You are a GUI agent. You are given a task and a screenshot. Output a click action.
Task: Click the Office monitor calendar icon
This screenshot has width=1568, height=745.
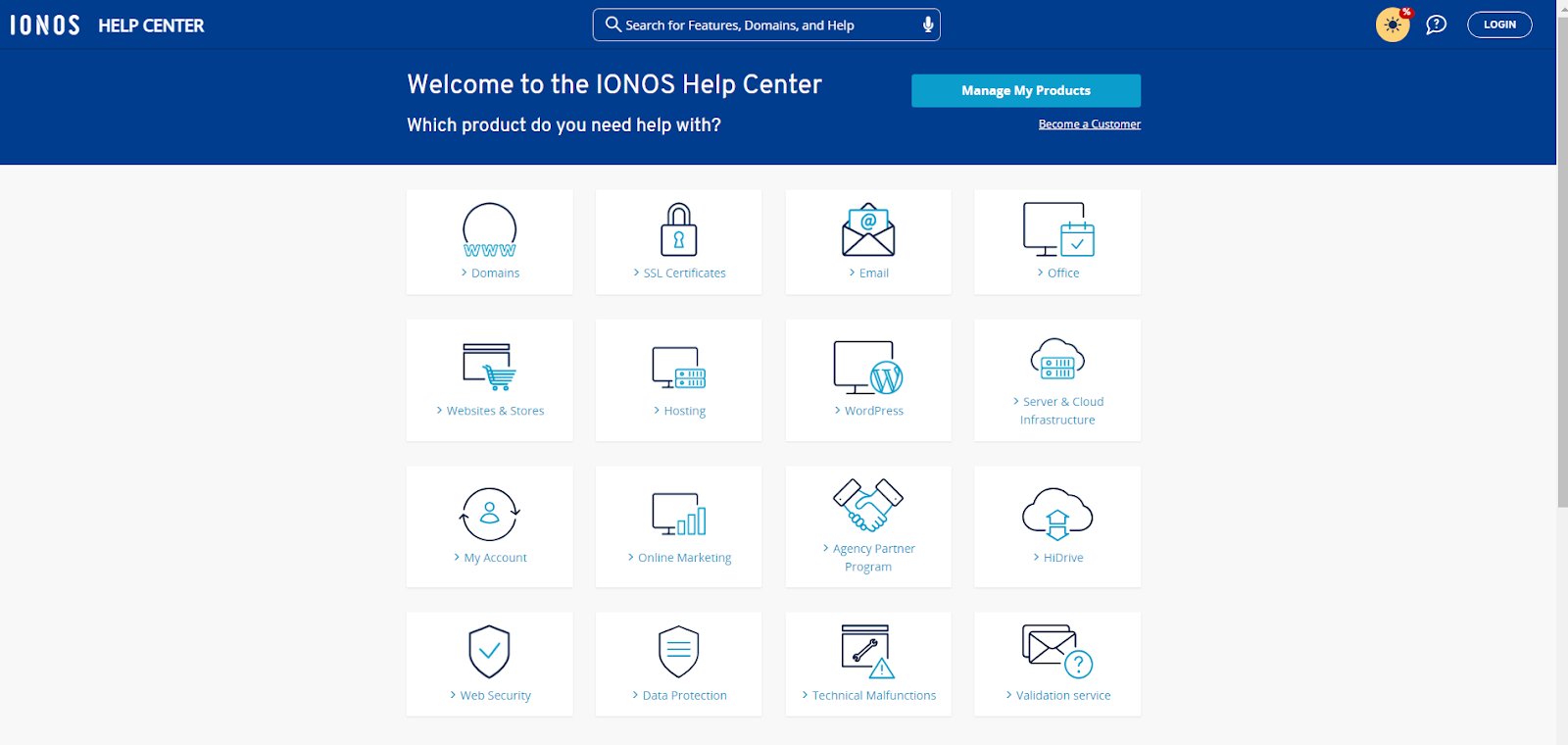(x=1058, y=229)
